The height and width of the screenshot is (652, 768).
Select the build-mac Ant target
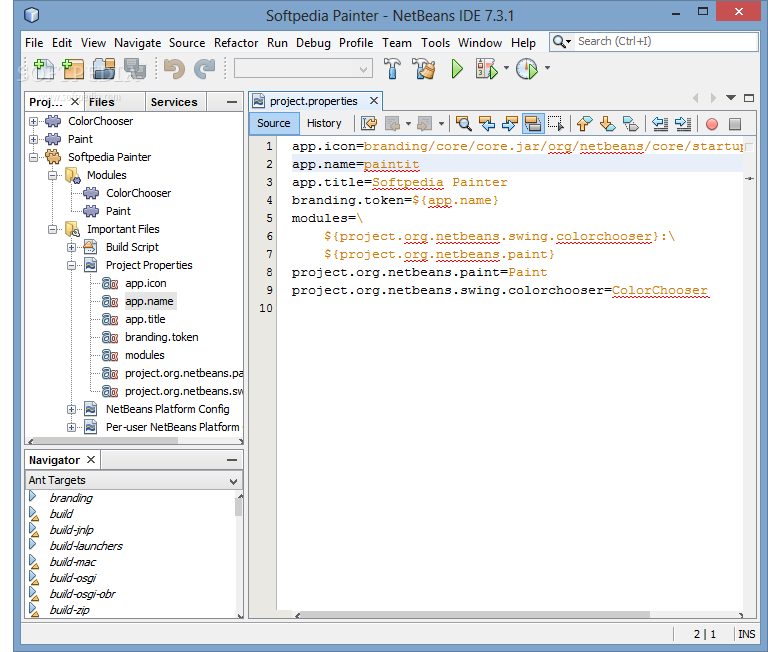tap(72, 562)
